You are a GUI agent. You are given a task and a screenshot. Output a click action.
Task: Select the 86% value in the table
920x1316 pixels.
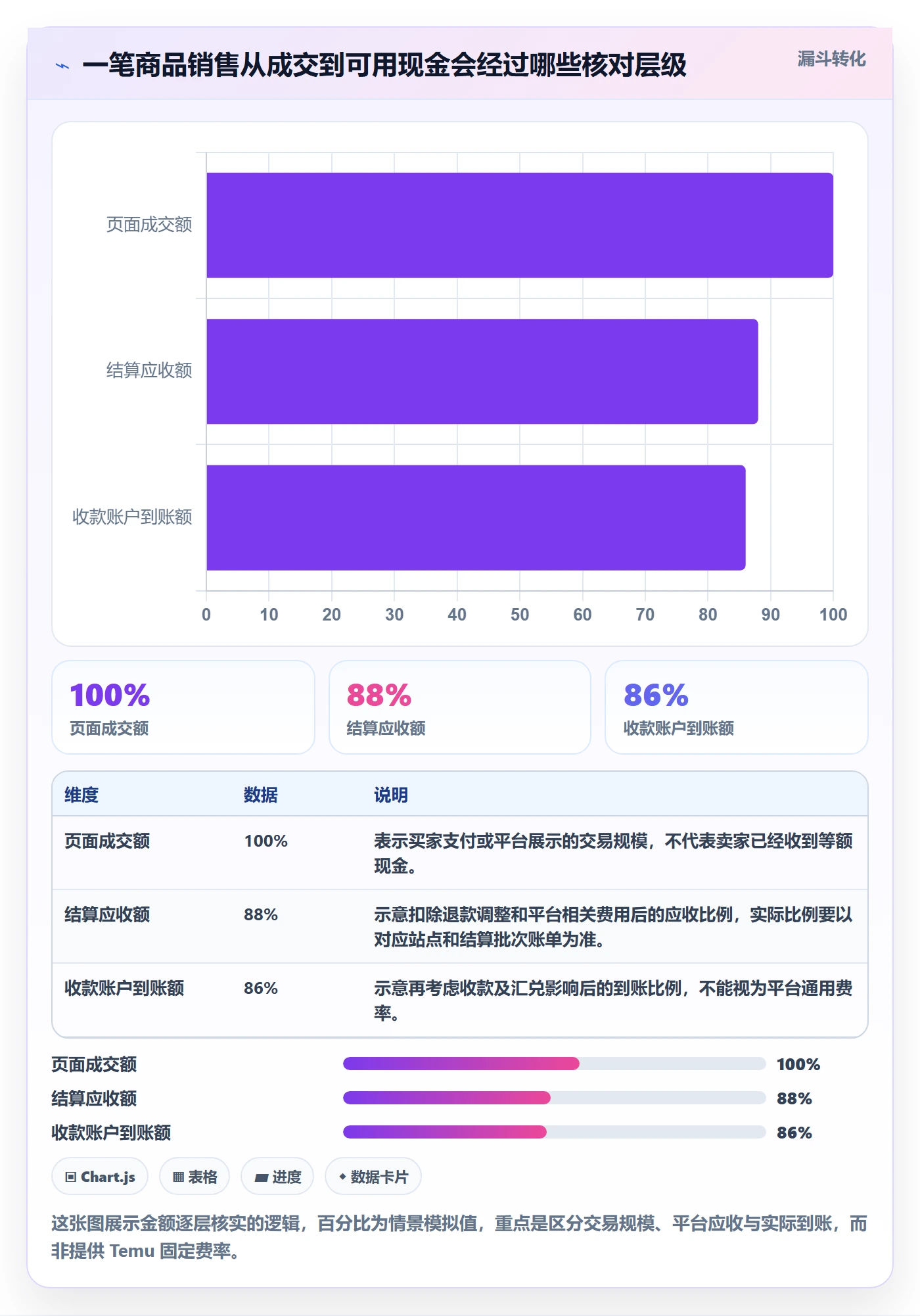pos(261,988)
